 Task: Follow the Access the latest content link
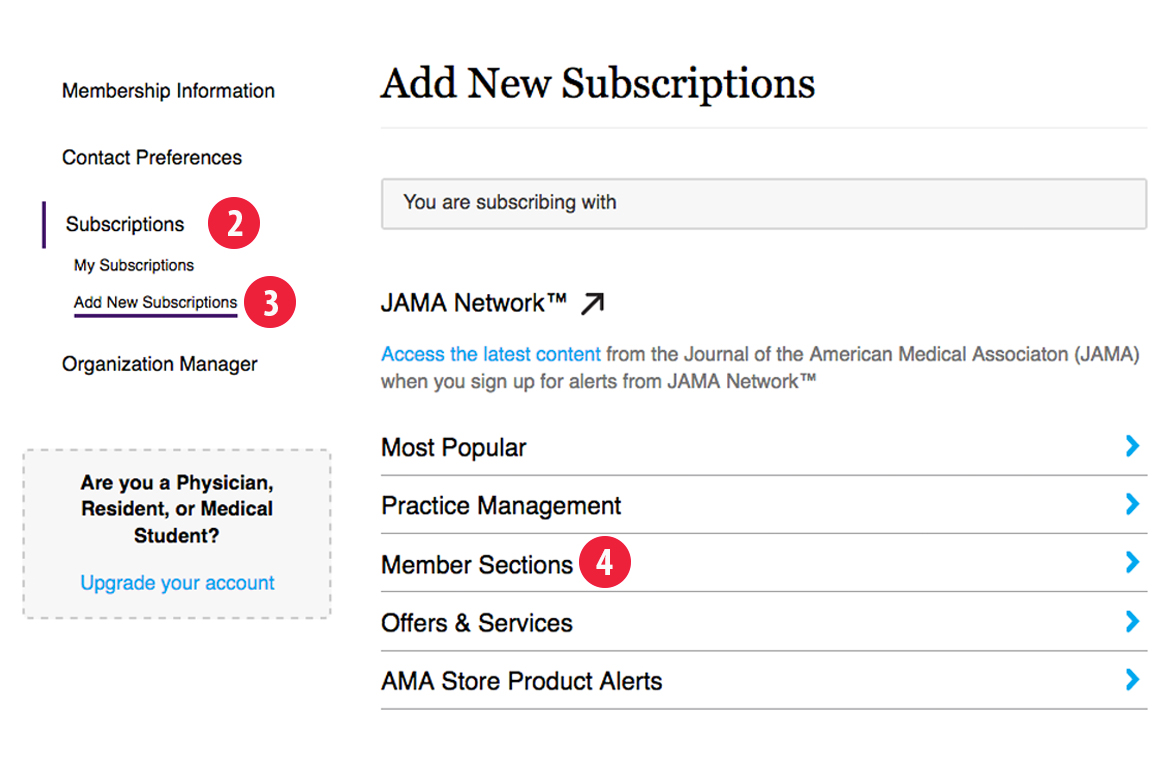491,354
